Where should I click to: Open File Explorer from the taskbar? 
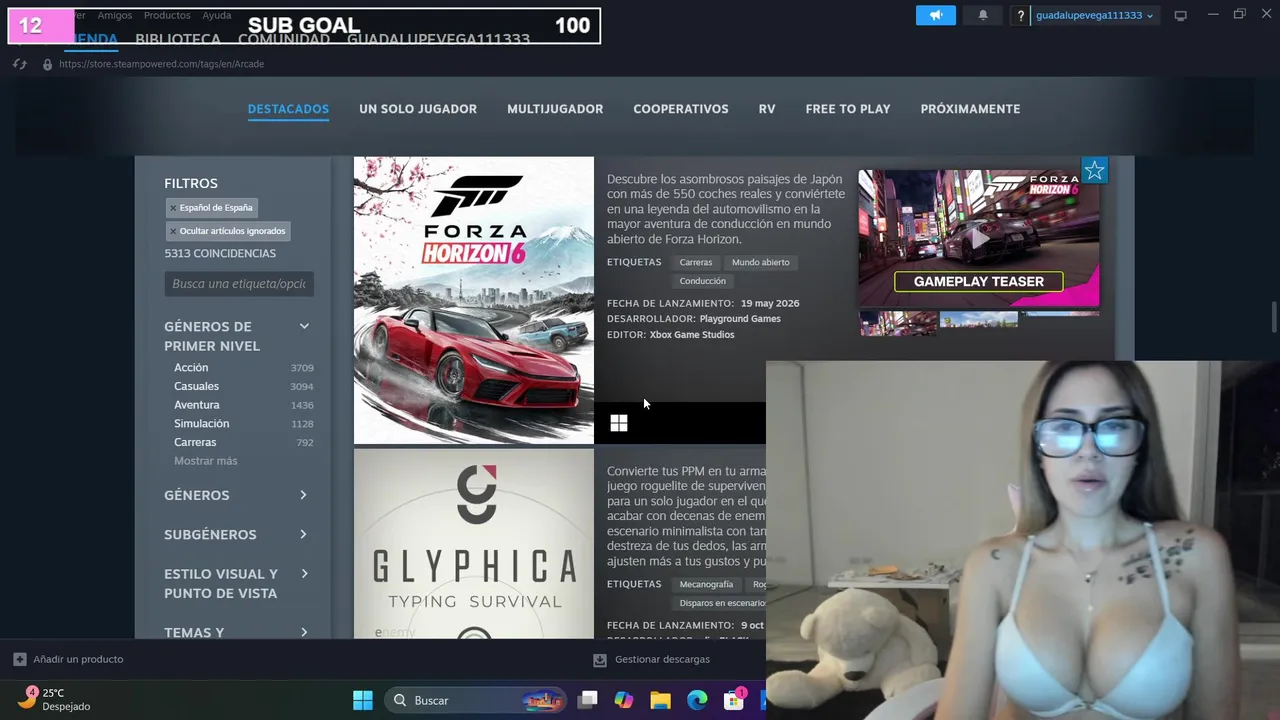(x=660, y=700)
